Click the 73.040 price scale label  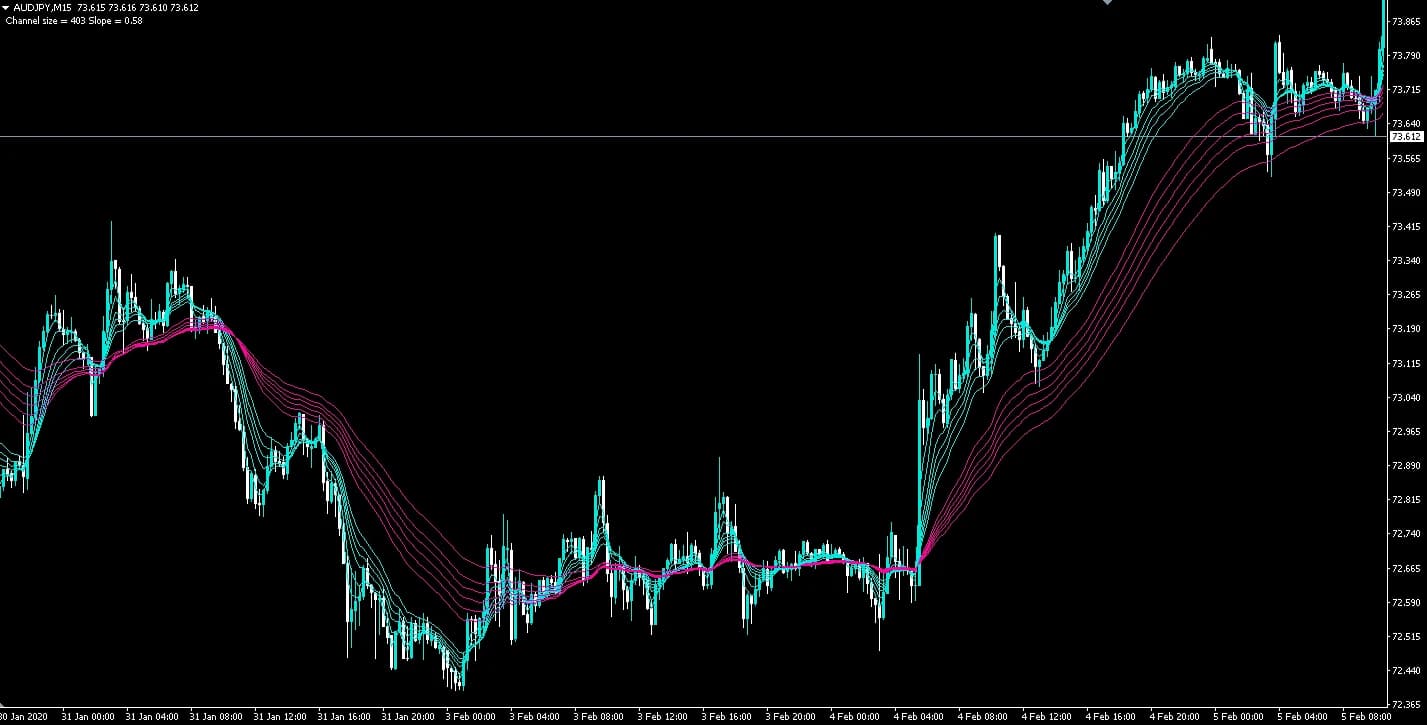tap(1406, 398)
